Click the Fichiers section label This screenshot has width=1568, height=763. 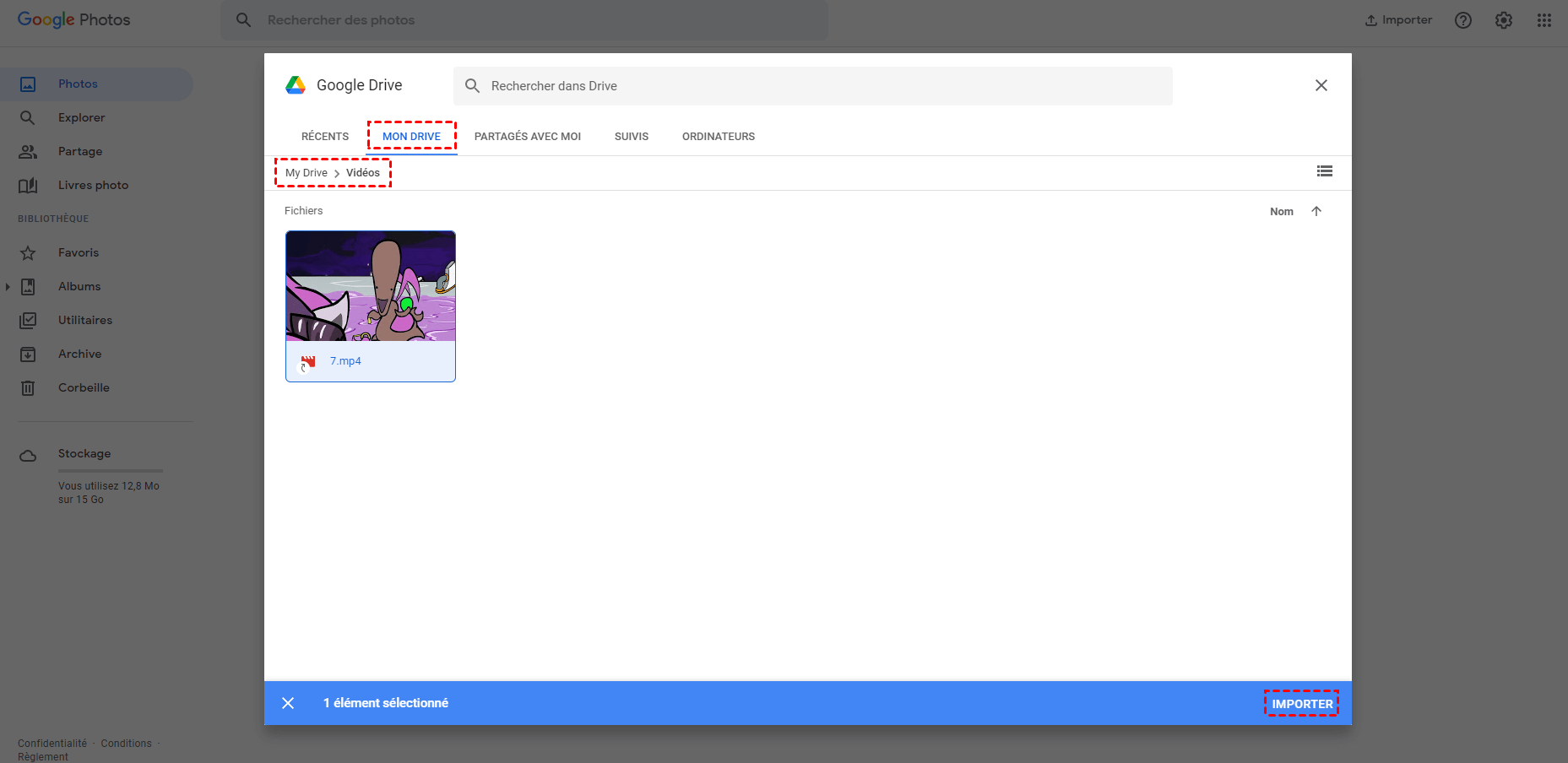coord(303,211)
